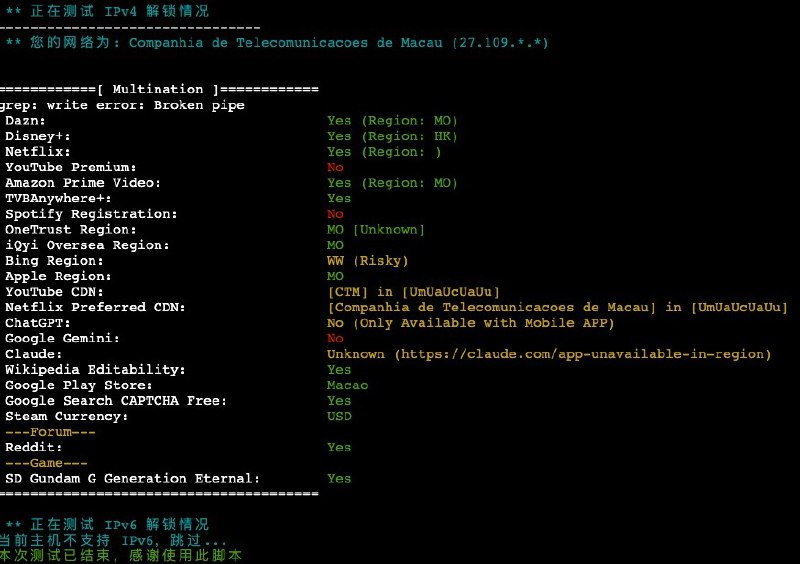This screenshot has width=800, height=564.
Task: Click the Steam Currency USD value
Action: pos(339,416)
